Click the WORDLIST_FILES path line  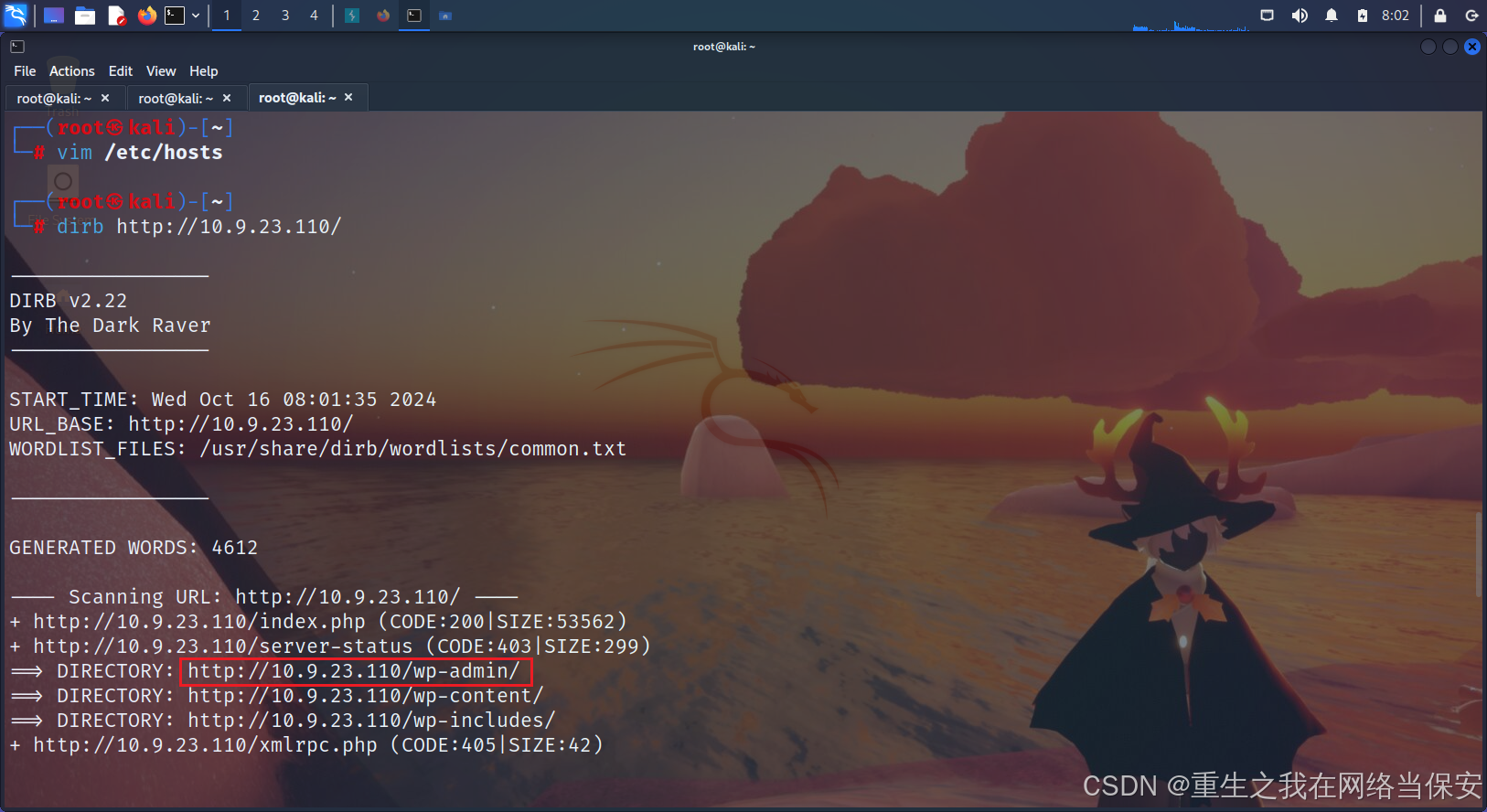tap(318, 449)
